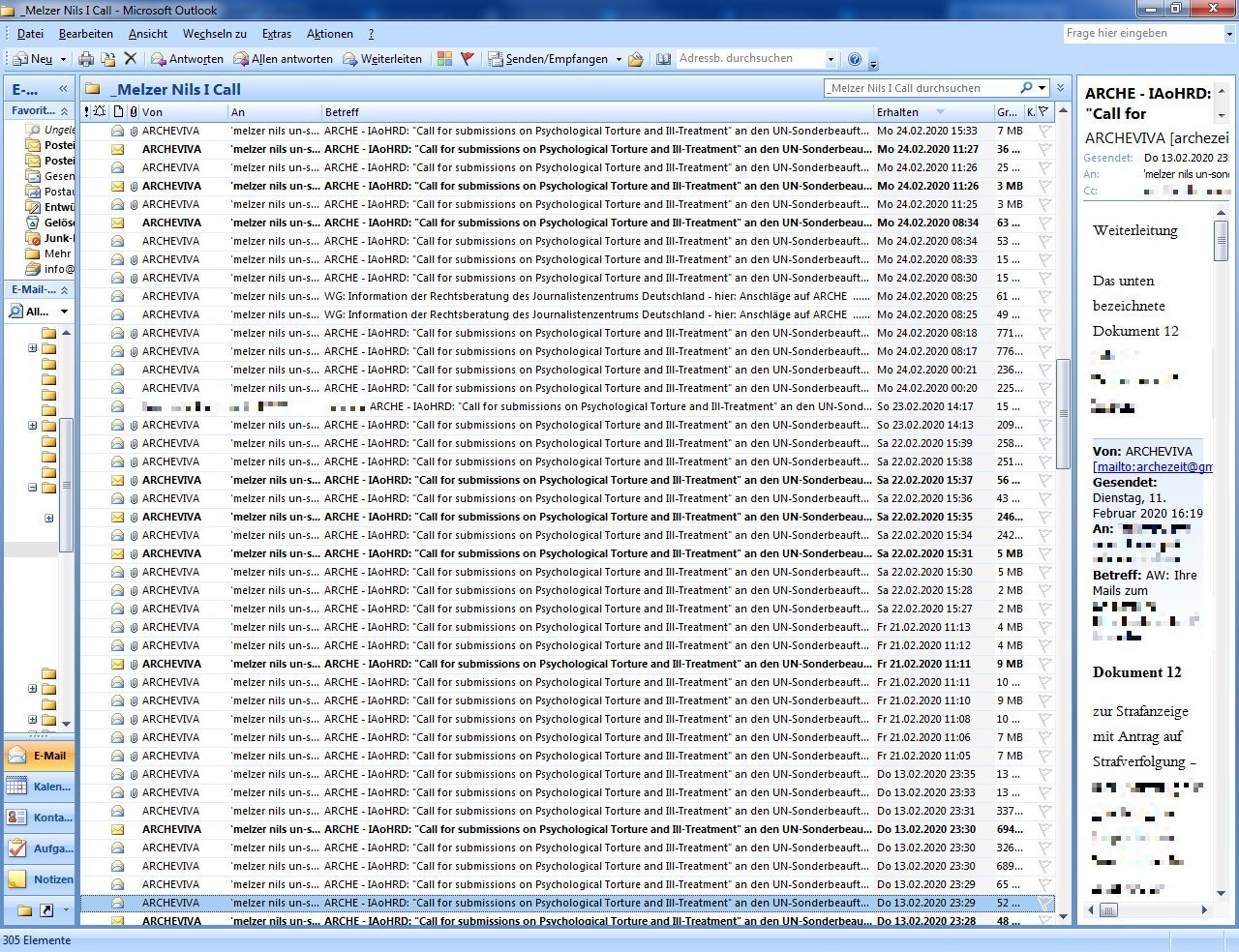Flag the message received Mo 24.02.2020 08:30
The height and width of the screenshot is (952, 1239).
(x=1044, y=278)
